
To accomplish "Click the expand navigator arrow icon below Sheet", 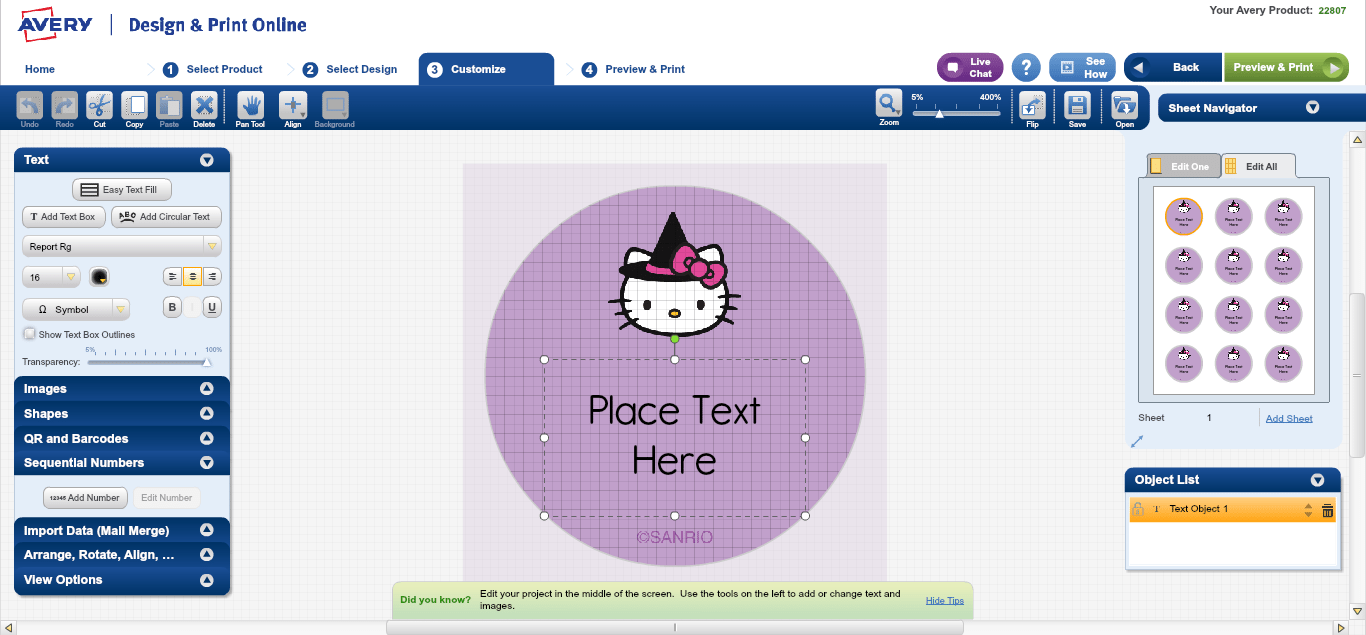I will (x=1137, y=441).
